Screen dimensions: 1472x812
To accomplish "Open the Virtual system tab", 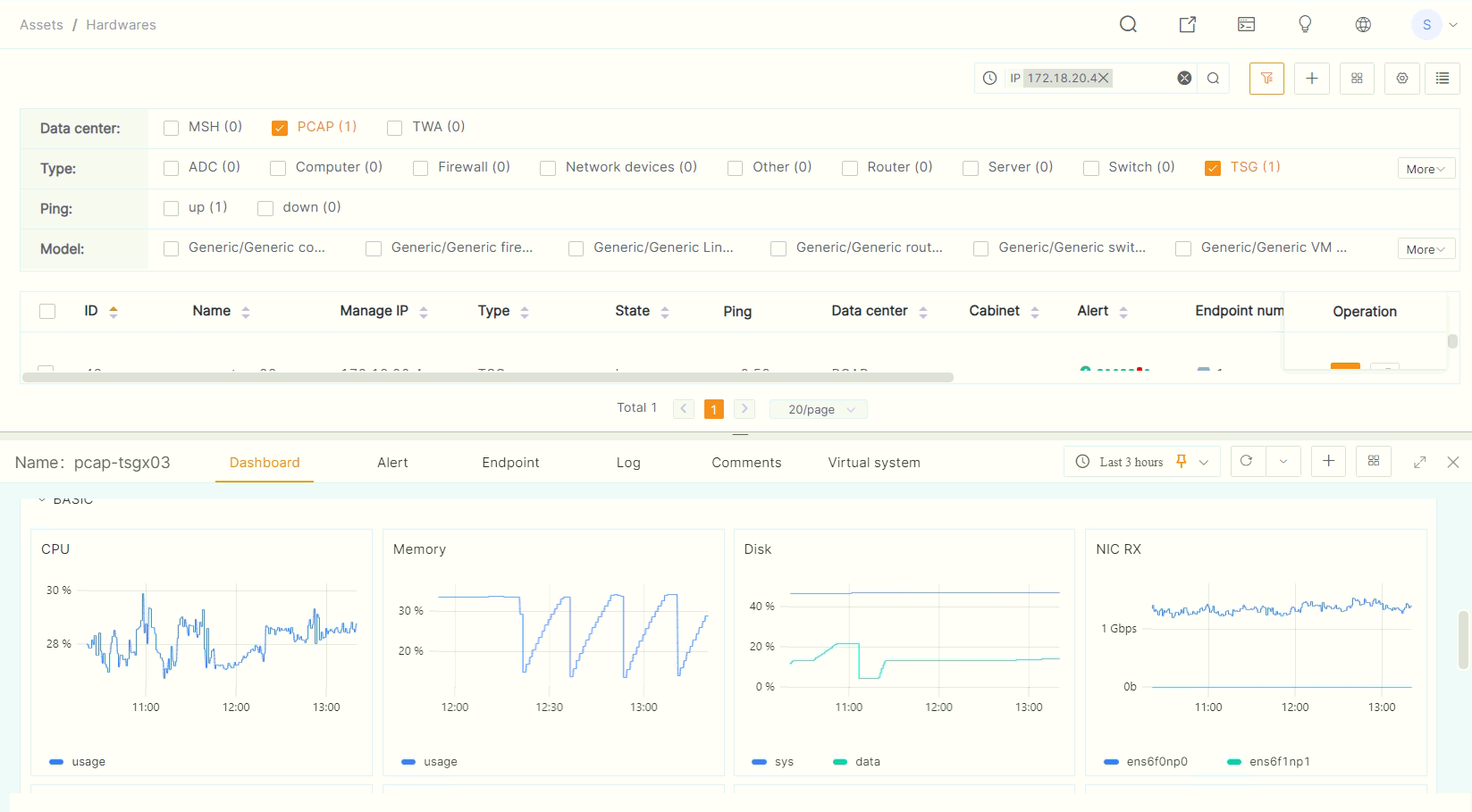I will (873, 463).
